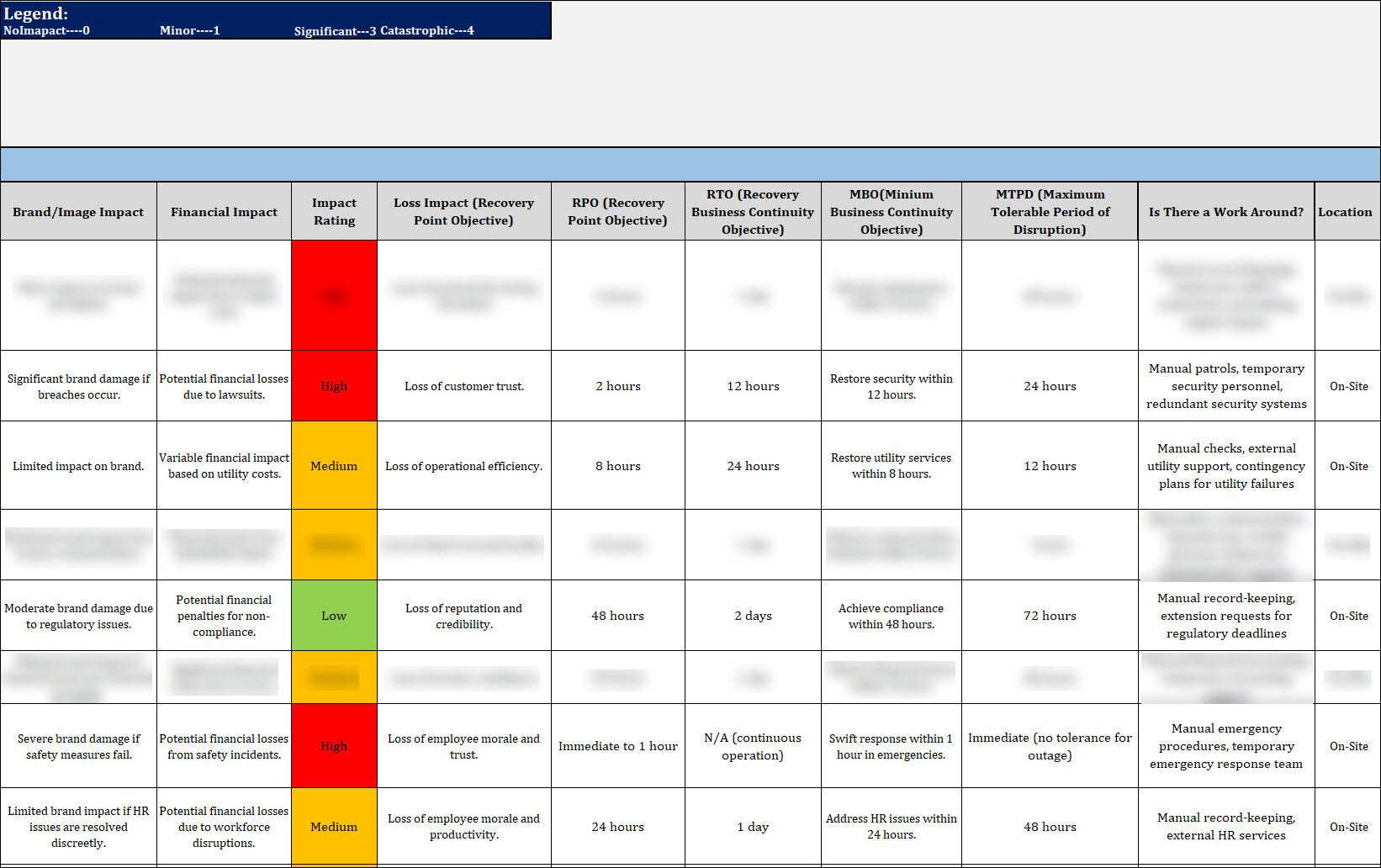Click the Impact Rating column header

[334, 211]
